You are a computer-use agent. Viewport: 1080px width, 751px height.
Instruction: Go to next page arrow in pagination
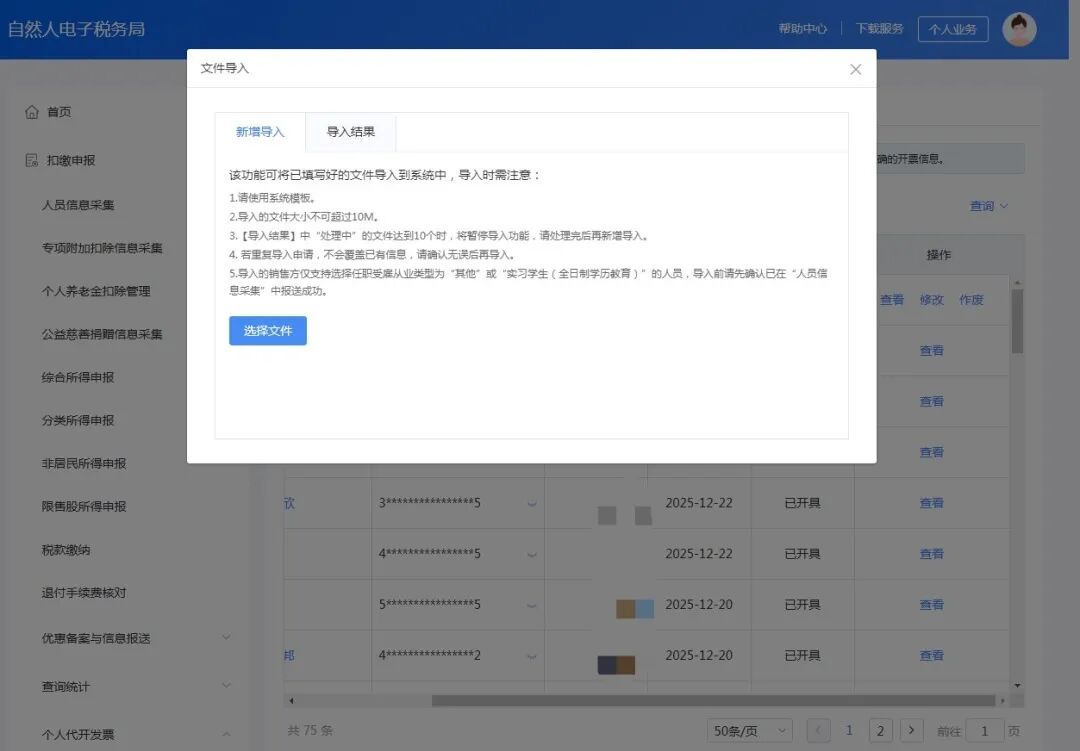911,731
